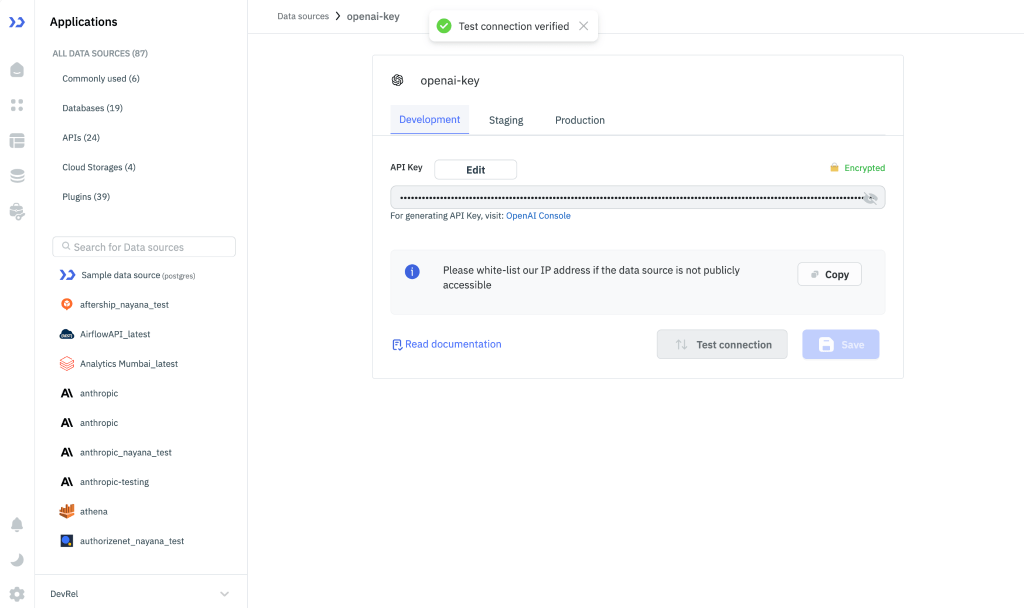This screenshot has height=608, width=1024.
Task: Toggle dark mode moon icon
Action: pyautogui.click(x=17, y=560)
